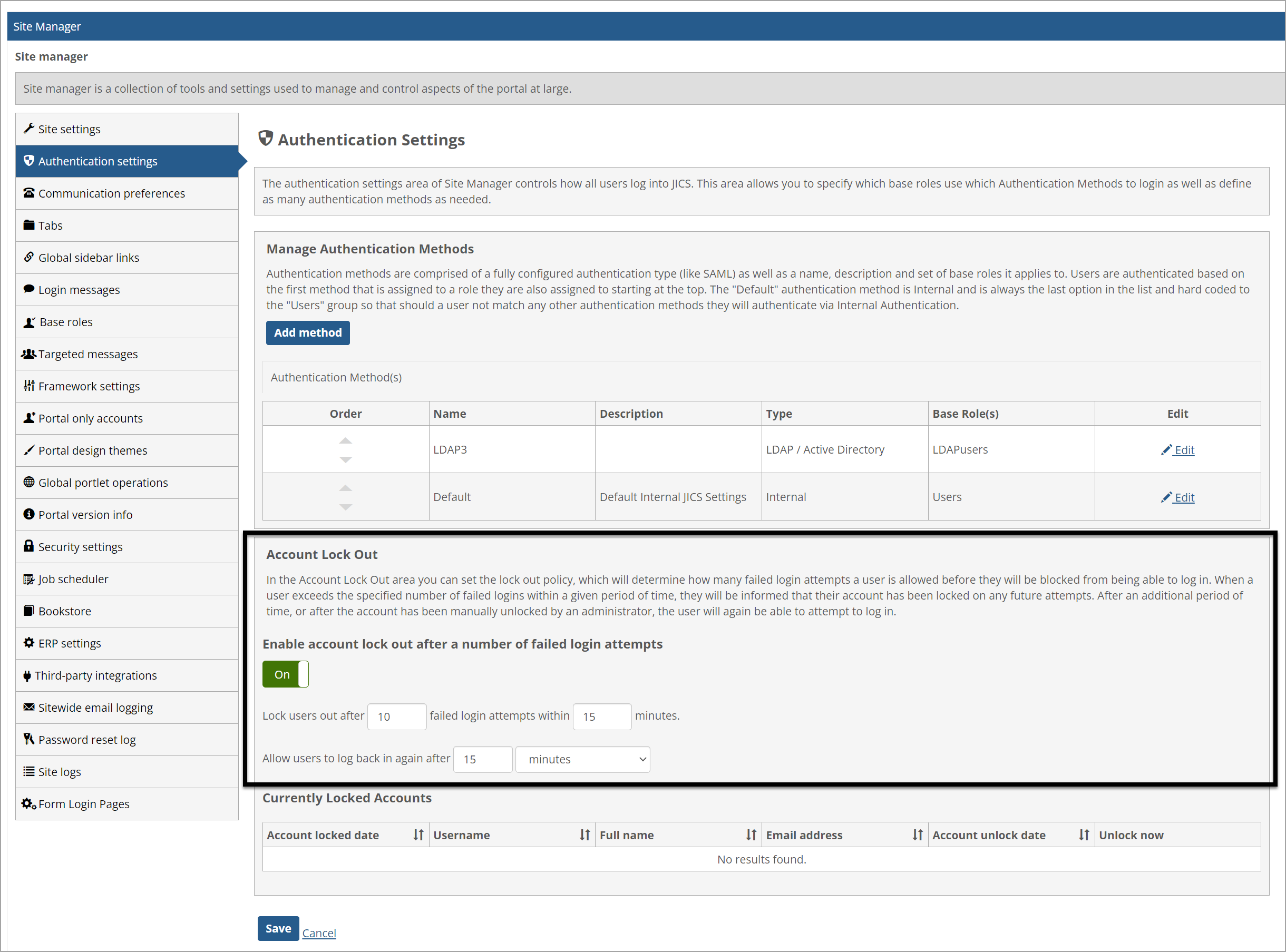Screen dimensions: 1286x952
Task: Click the pencil Edit icon on the LDAP3 row
Action: click(x=1167, y=450)
